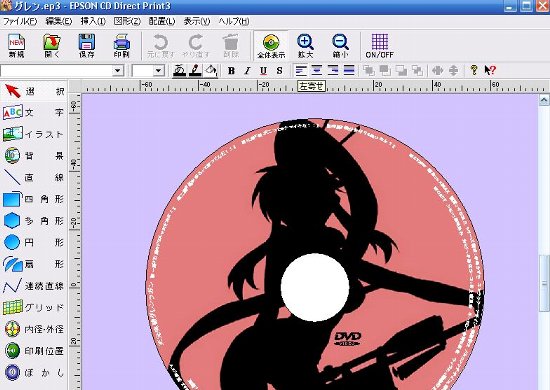Align text left (左寄せ)
The height and width of the screenshot is (390, 550).
(x=301, y=70)
